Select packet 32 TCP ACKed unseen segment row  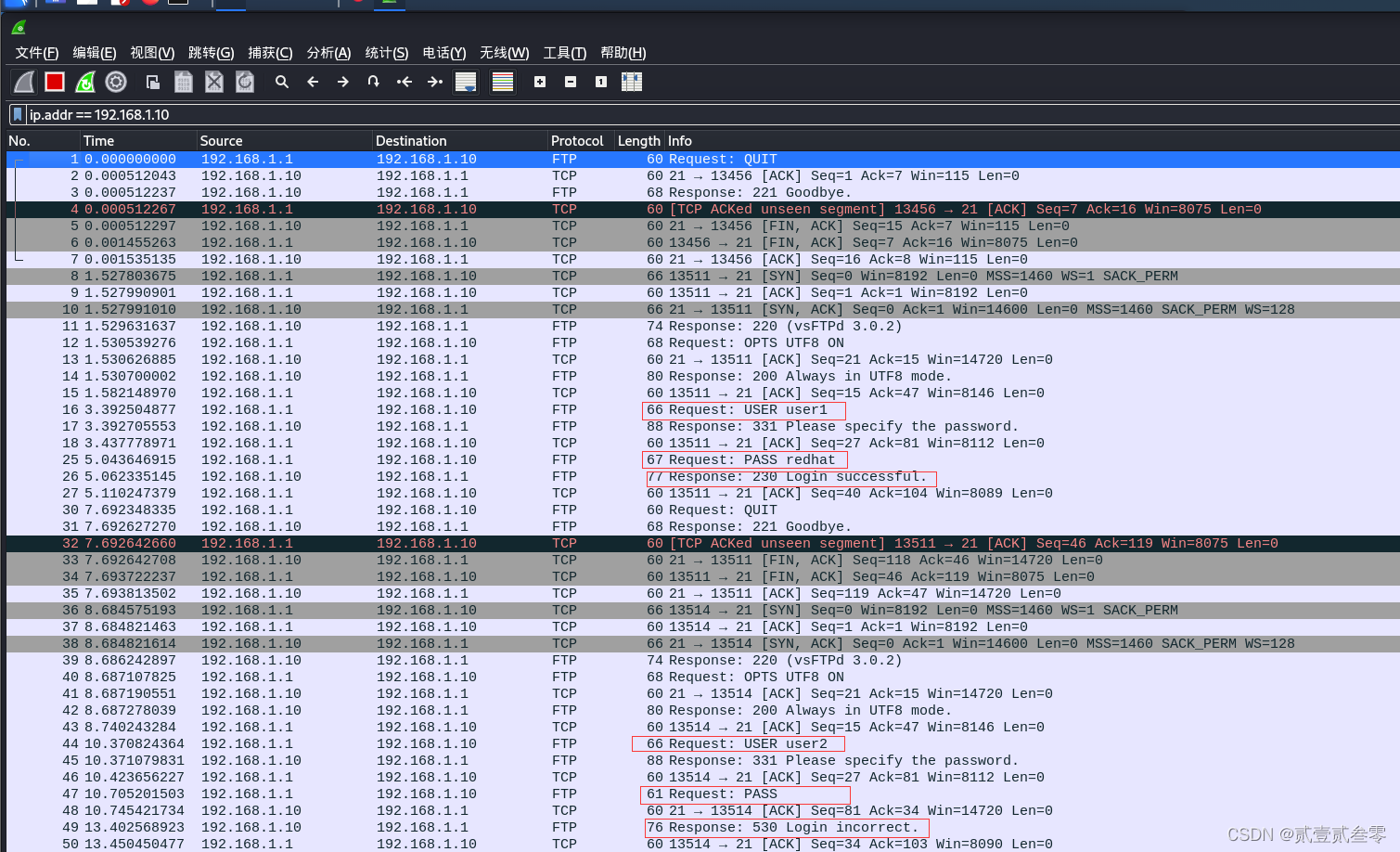702,543
